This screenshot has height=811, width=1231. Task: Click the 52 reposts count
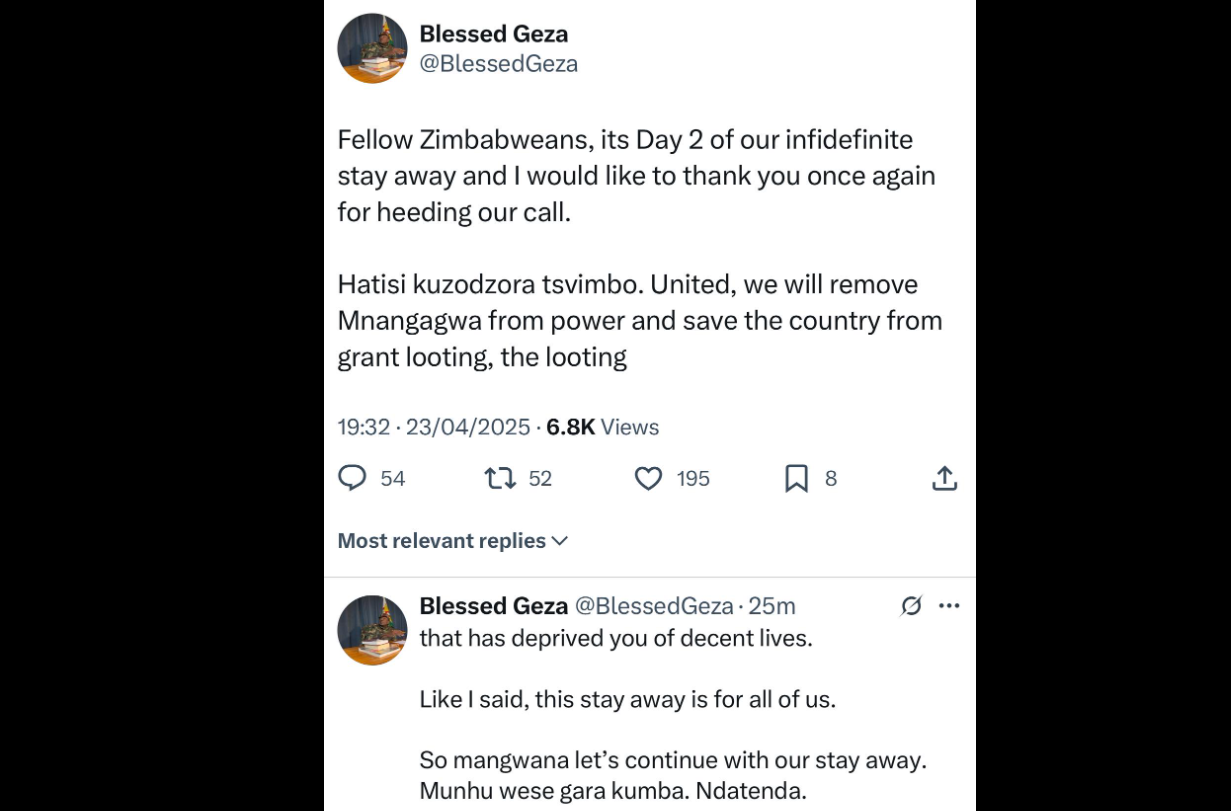(x=540, y=479)
